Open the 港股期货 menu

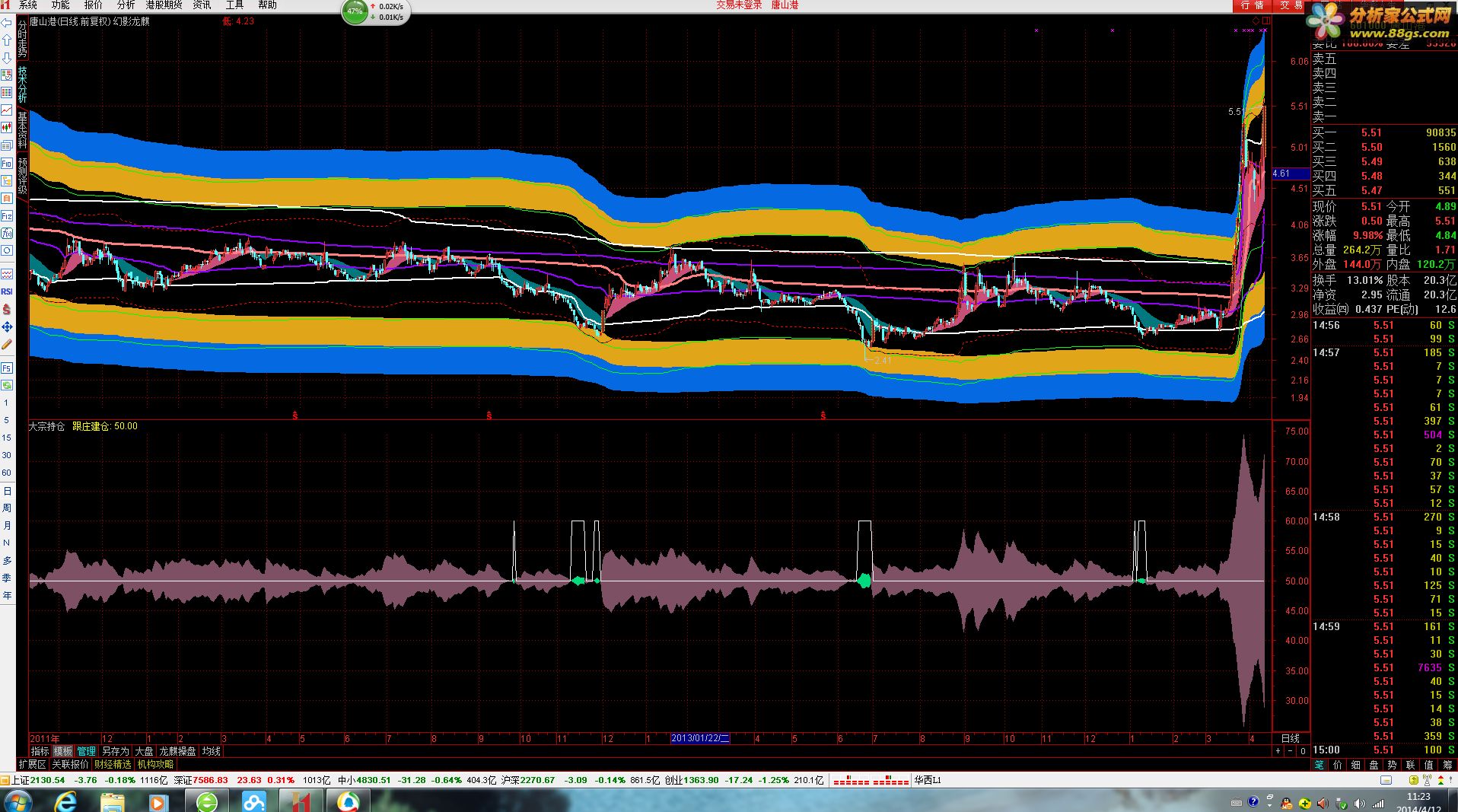pyautogui.click(x=164, y=5)
